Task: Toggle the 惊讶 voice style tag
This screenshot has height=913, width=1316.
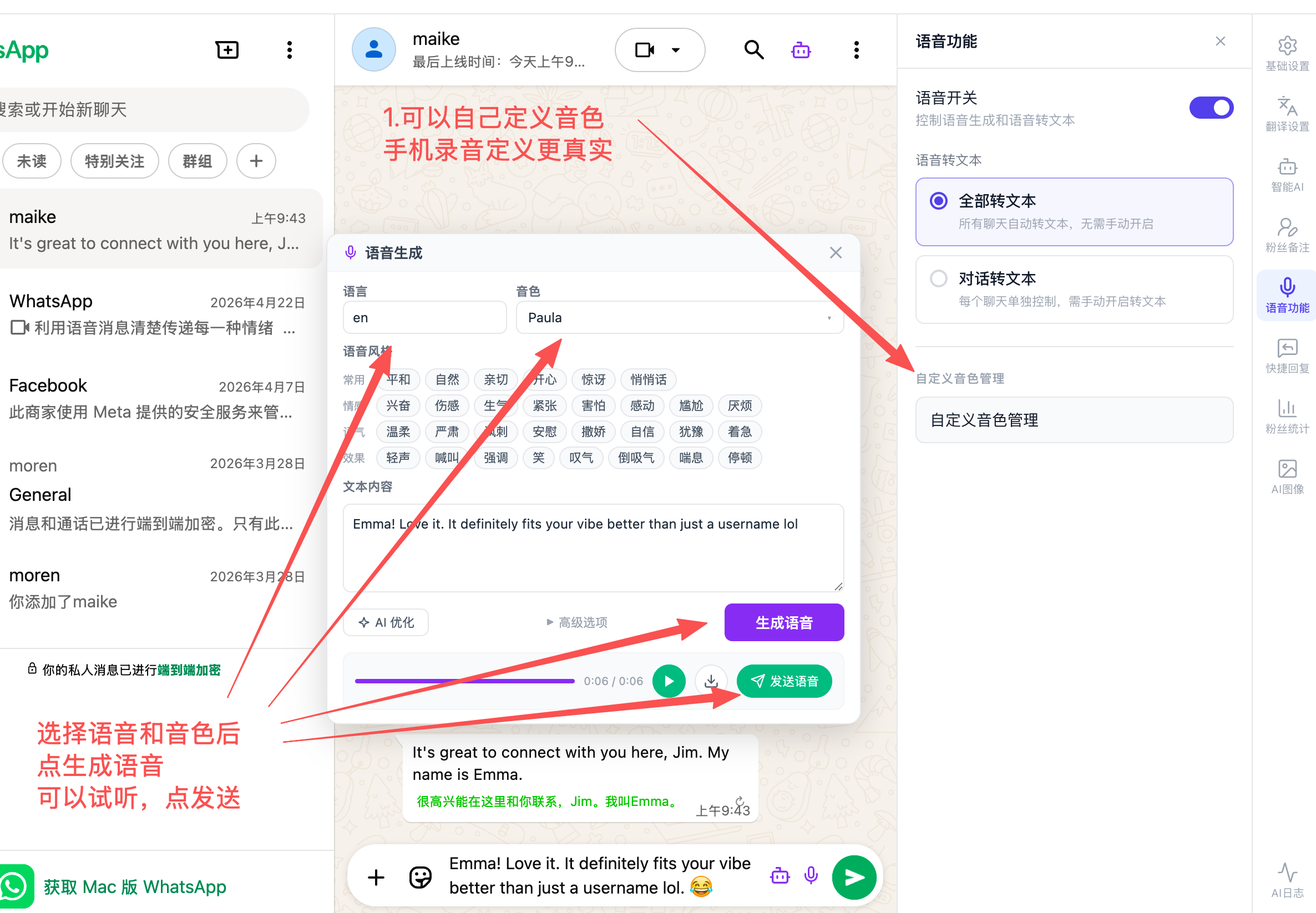Action: (x=593, y=380)
